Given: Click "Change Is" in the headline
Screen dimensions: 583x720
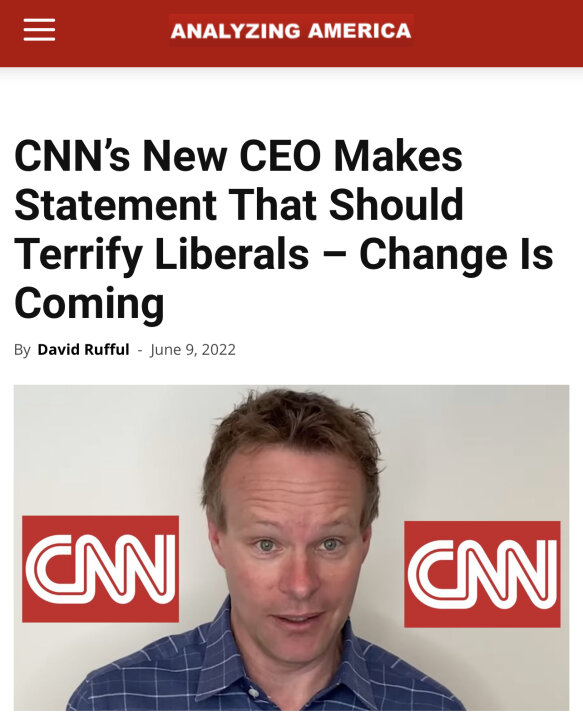Looking at the screenshot, I should tap(456, 254).
